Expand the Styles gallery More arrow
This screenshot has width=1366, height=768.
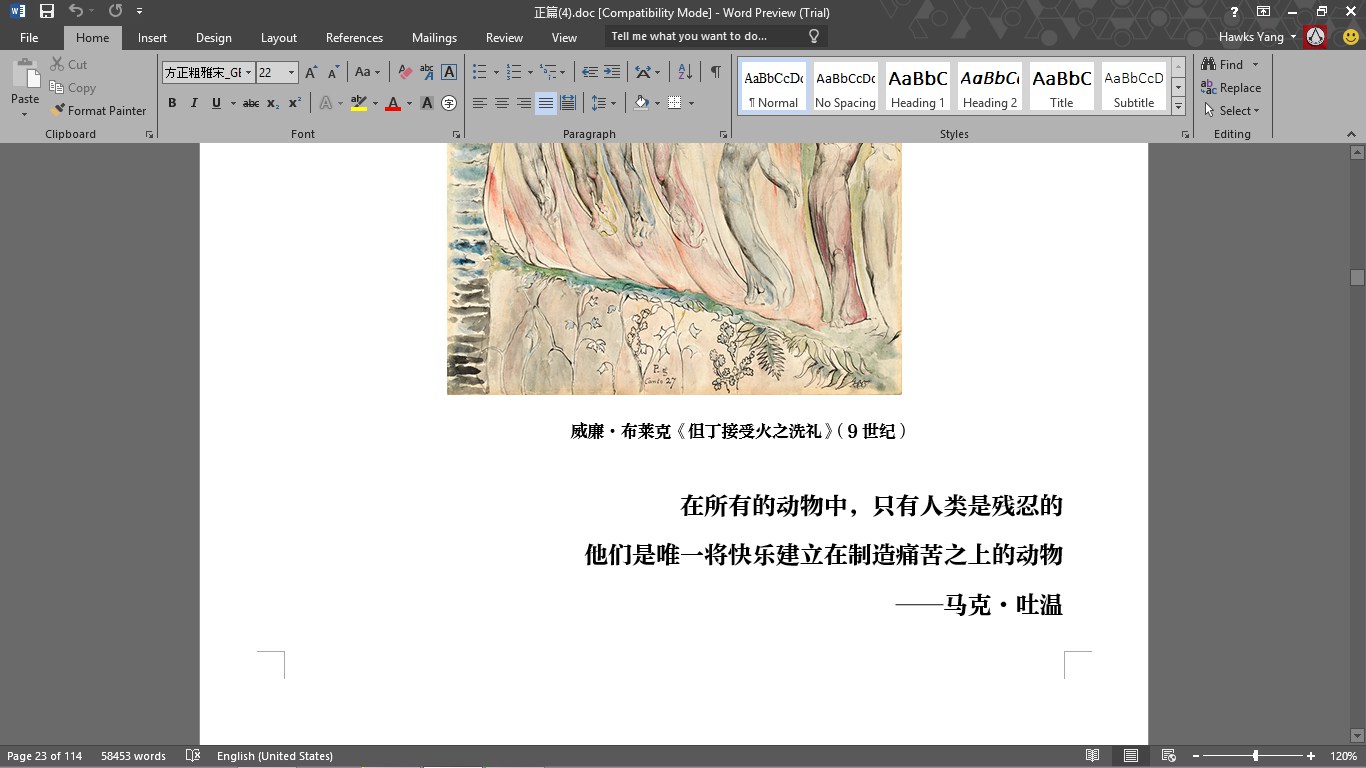point(1178,107)
